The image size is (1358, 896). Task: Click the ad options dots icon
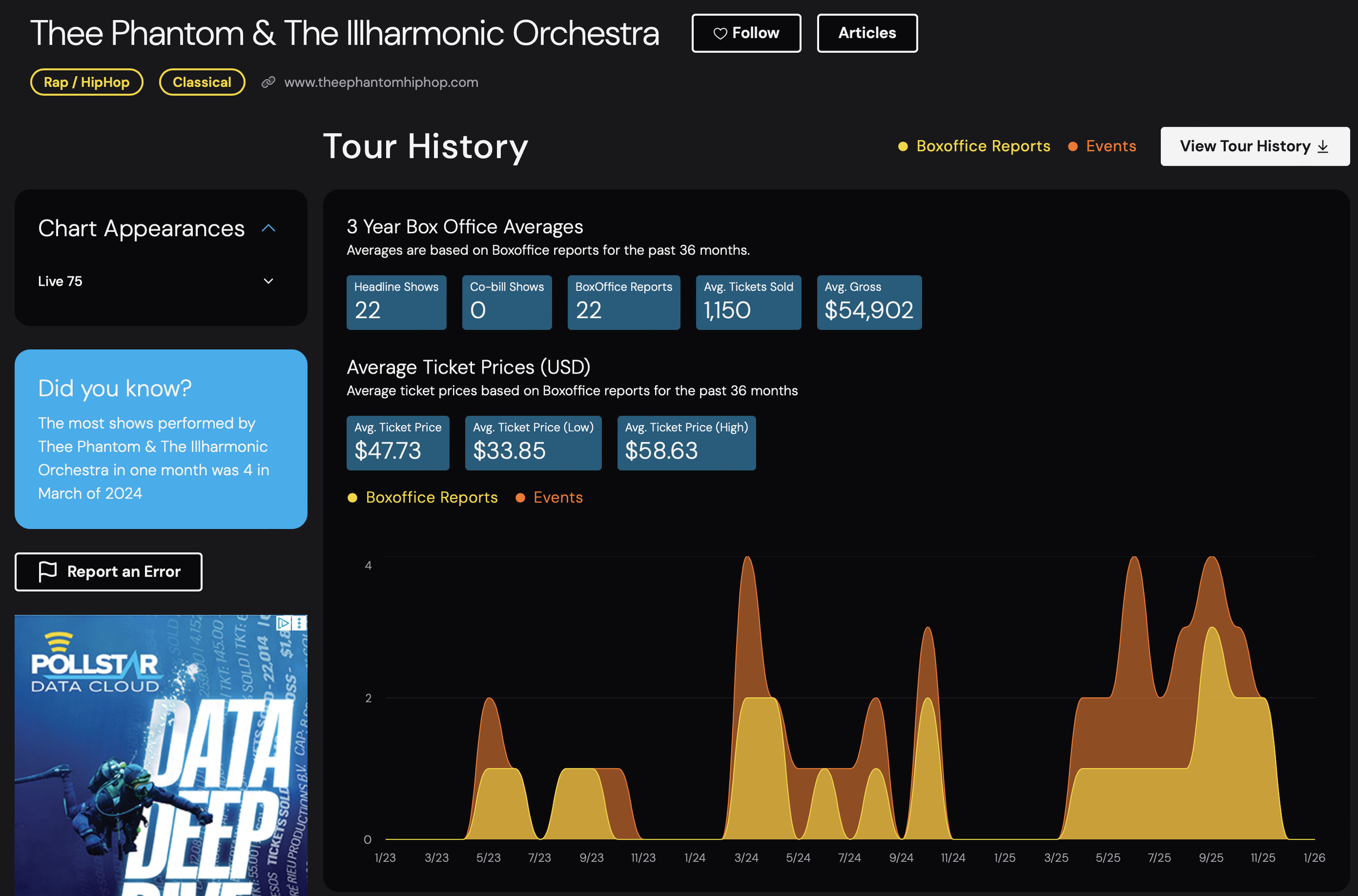tap(299, 623)
